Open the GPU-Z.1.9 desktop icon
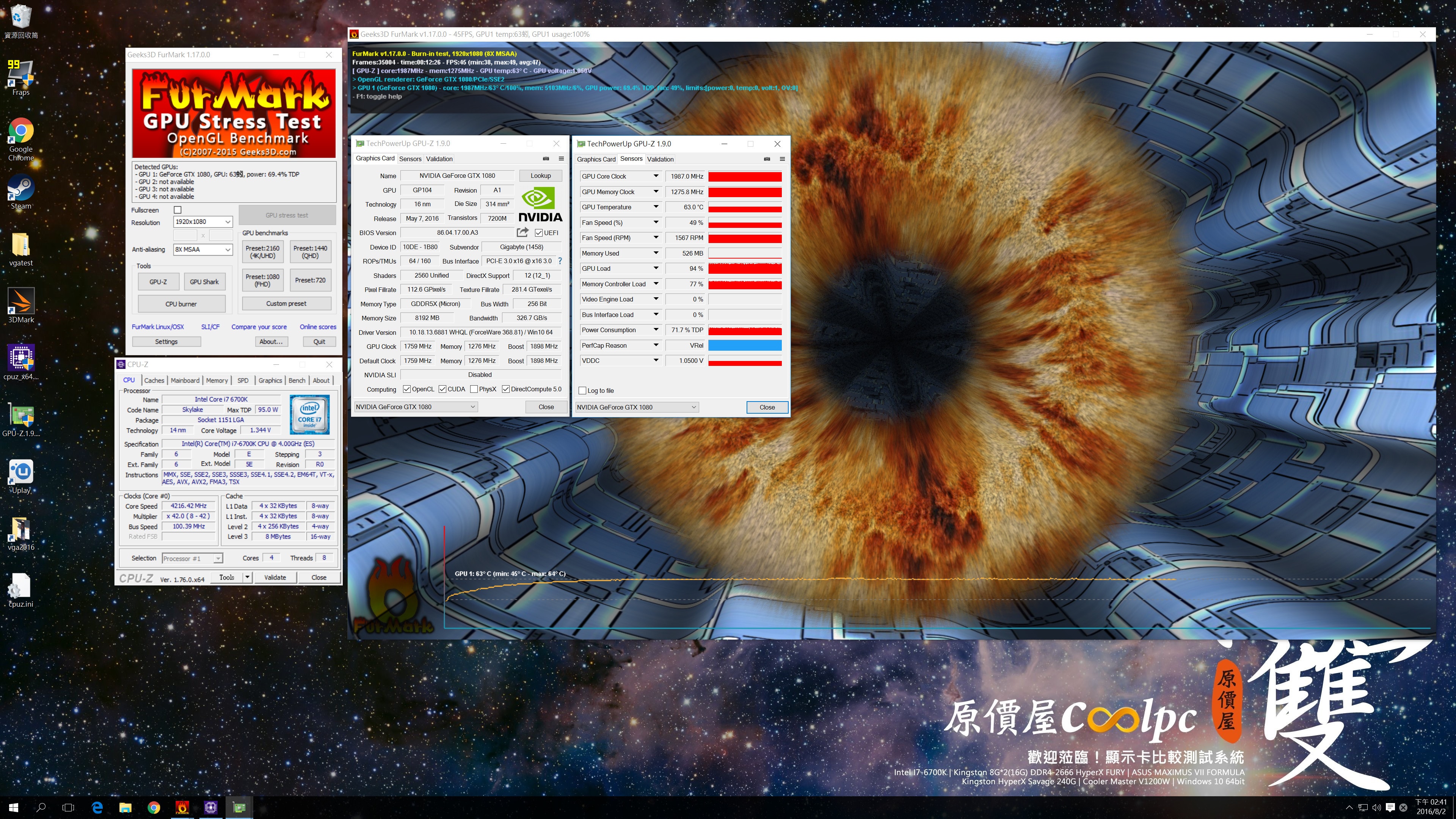 point(21,419)
